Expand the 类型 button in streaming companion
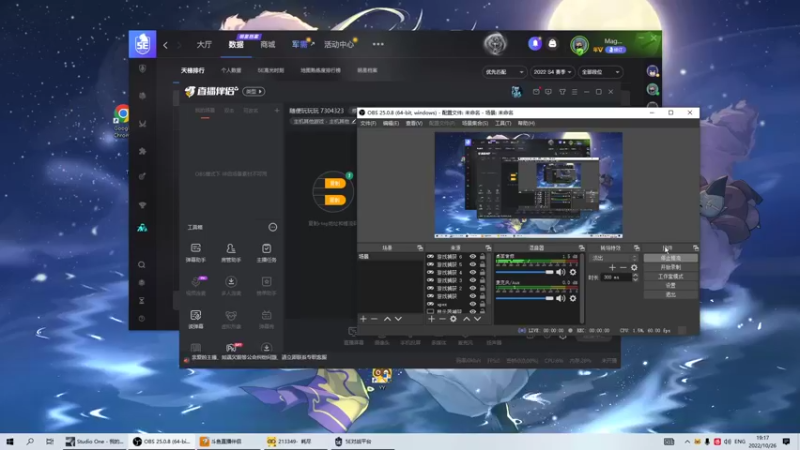This screenshot has width=800, height=450. tap(253, 91)
